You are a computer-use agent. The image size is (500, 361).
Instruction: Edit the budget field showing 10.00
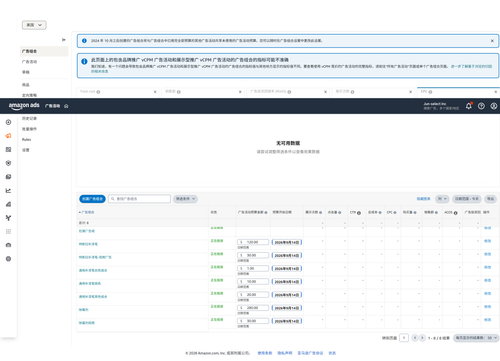point(253,282)
